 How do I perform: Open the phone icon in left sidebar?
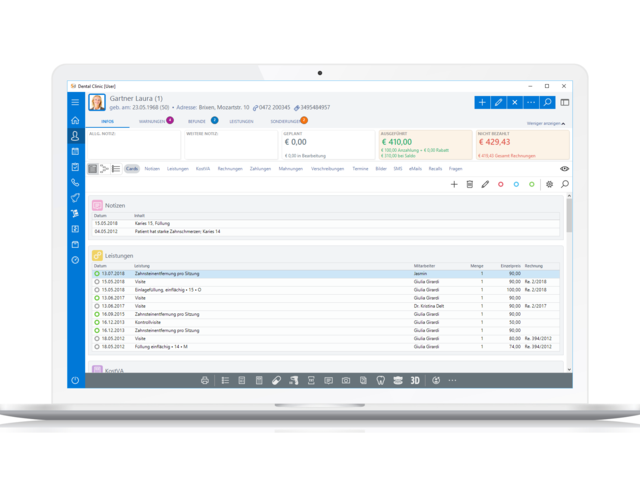pos(75,183)
